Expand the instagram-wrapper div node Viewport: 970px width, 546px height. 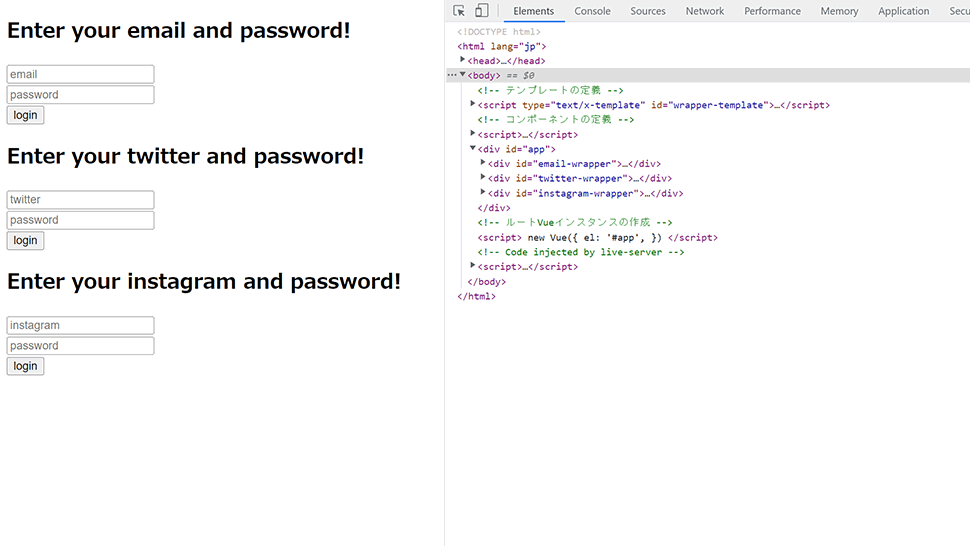tap(483, 192)
